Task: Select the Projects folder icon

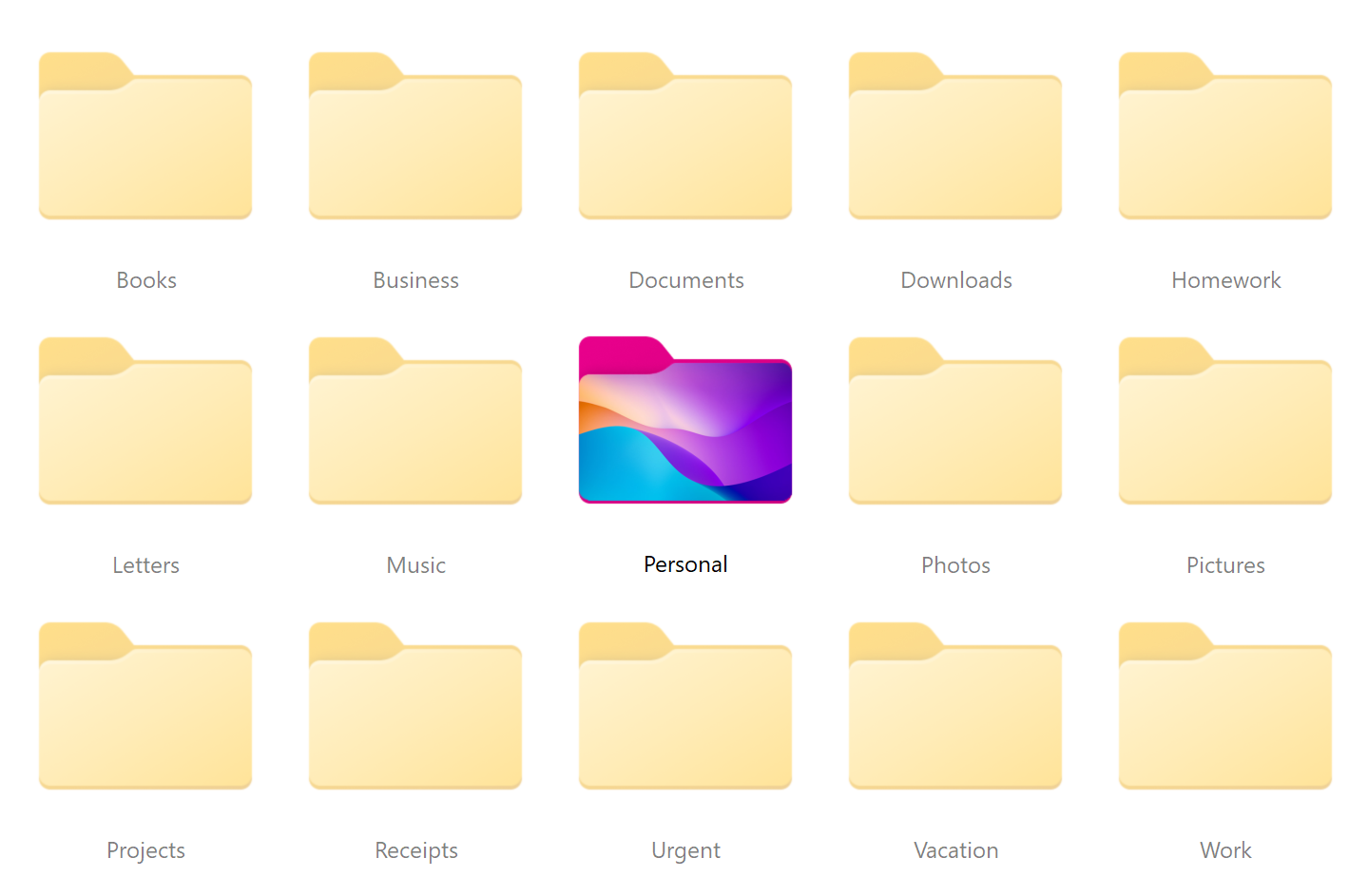Action: [145, 705]
